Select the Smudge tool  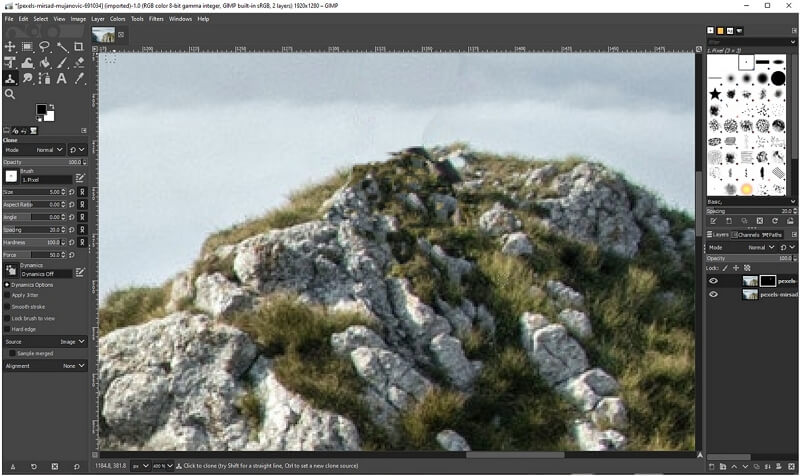point(28,79)
